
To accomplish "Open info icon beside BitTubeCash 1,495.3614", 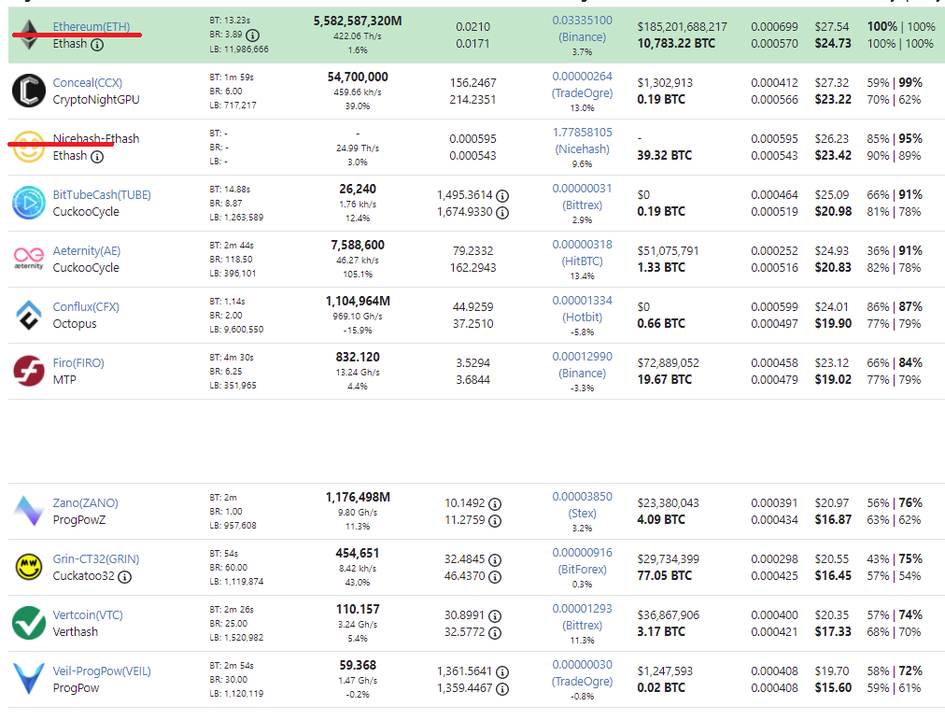I will 503,196.
